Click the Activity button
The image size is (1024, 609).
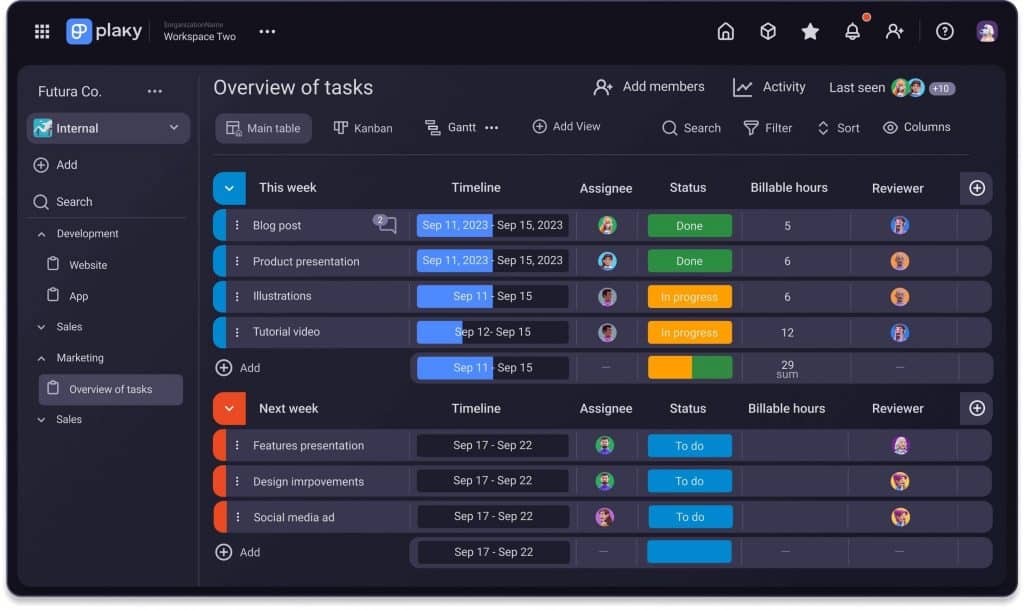tap(769, 87)
